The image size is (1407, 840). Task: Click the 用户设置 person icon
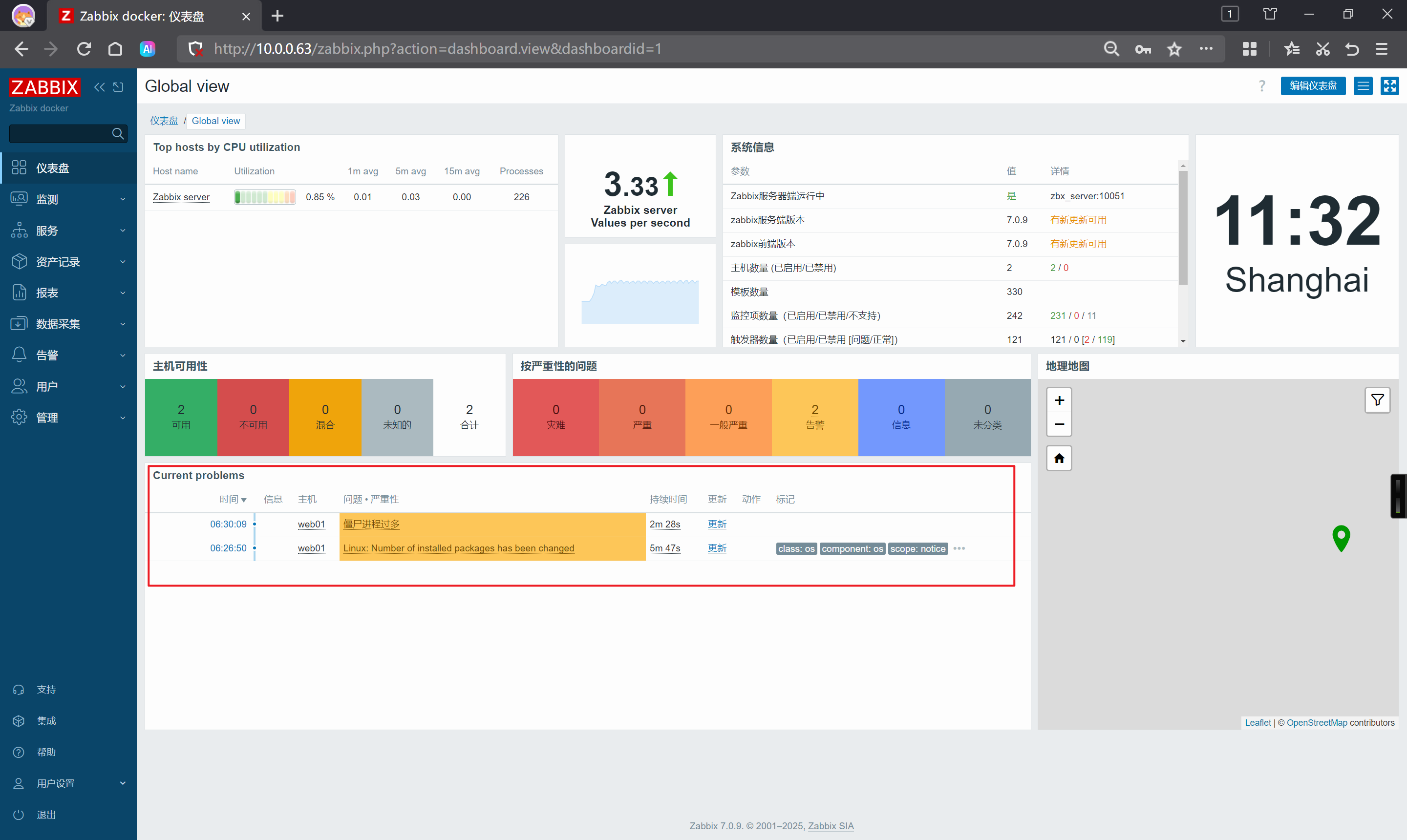tap(19, 783)
